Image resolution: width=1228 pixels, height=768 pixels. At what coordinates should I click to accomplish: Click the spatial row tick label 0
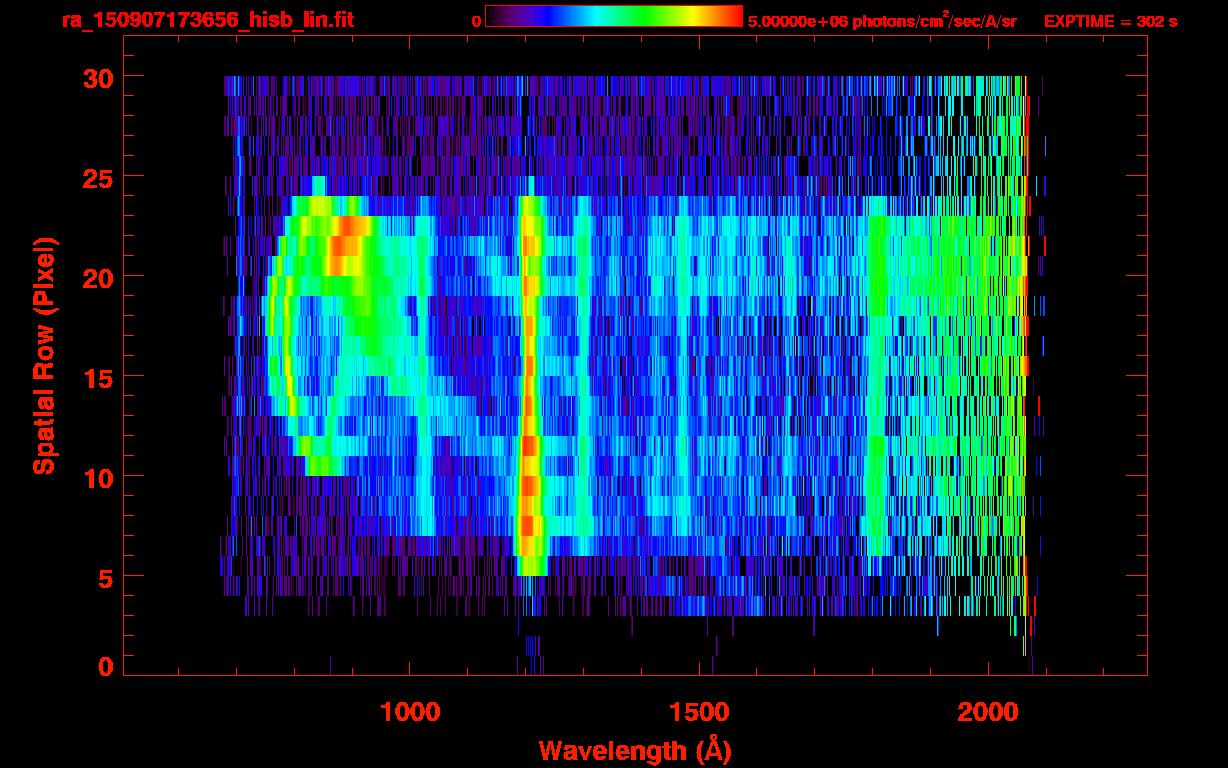[107, 666]
